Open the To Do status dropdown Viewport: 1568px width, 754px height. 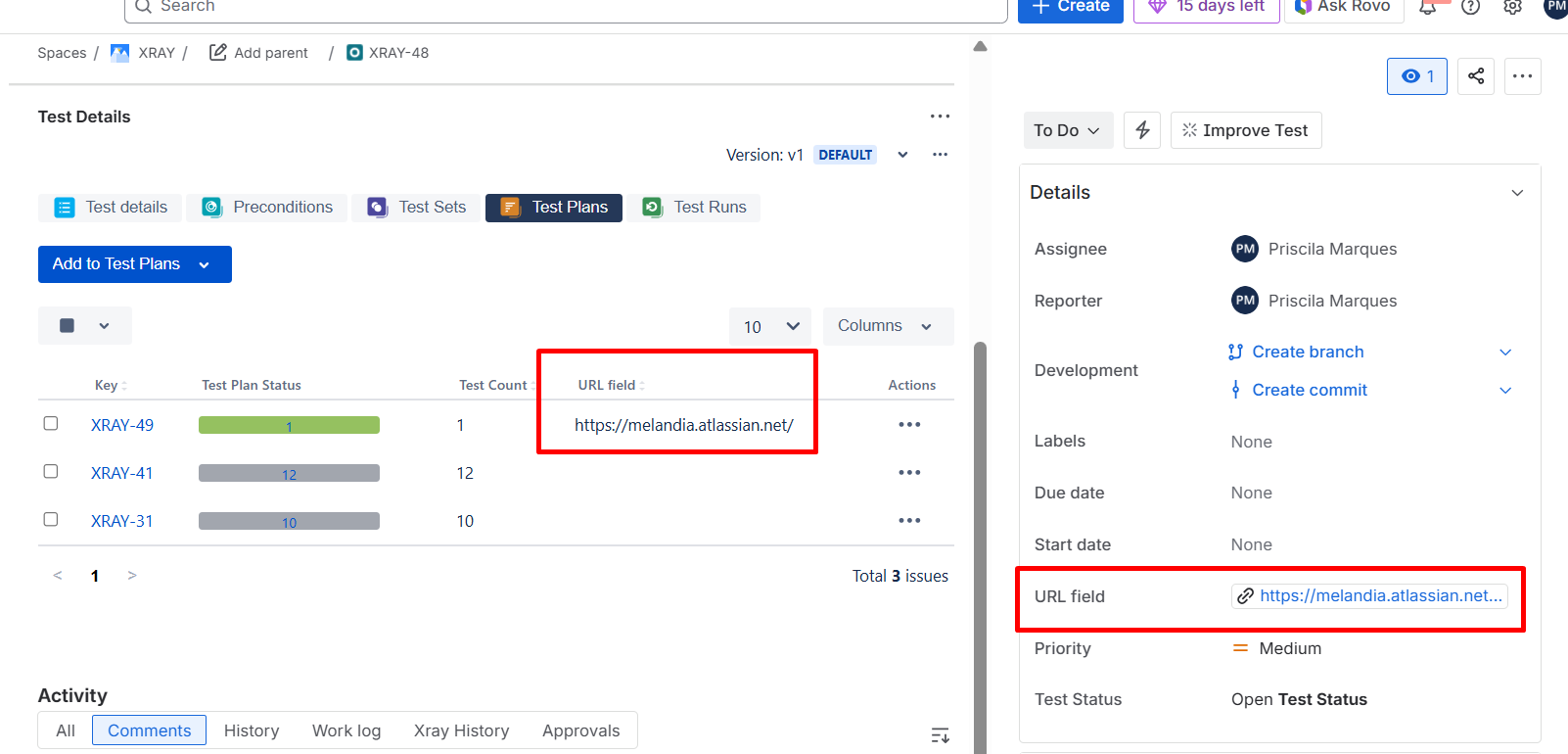click(1067, 130)
